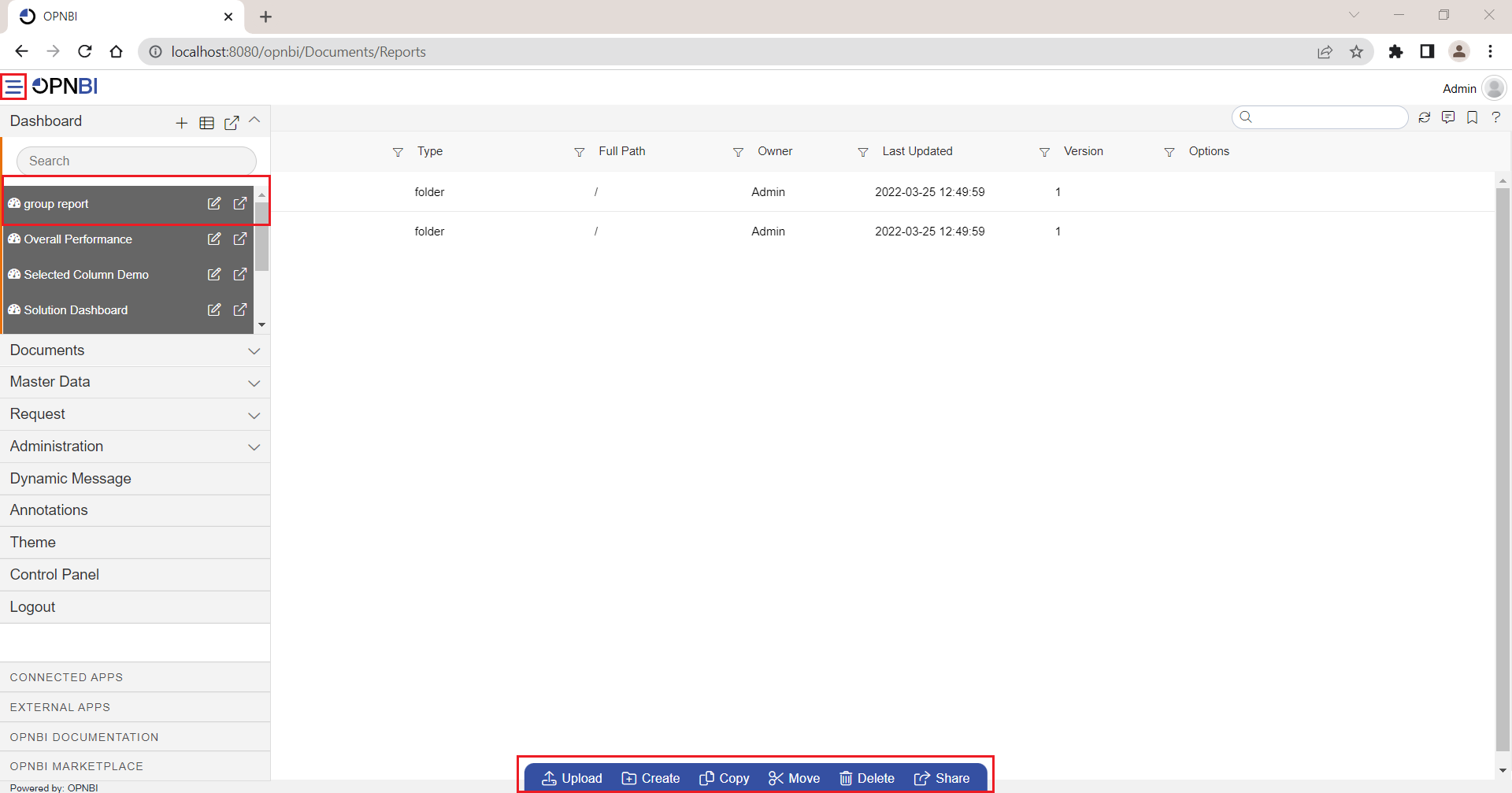
Task: Click Share button in bottom toolbar
Action: tap(941, 778)
